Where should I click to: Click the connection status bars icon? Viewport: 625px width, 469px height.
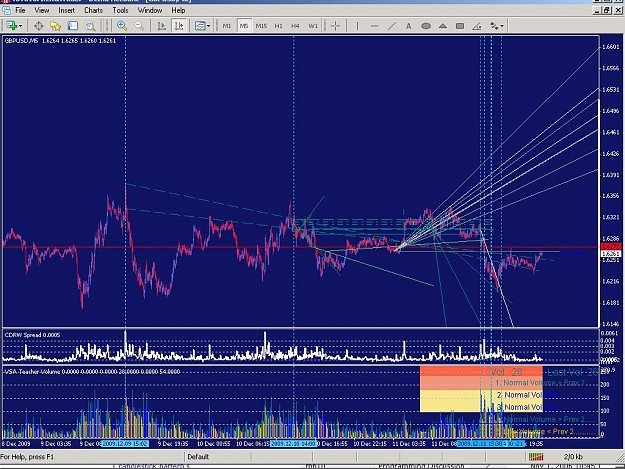coord(536,457)
